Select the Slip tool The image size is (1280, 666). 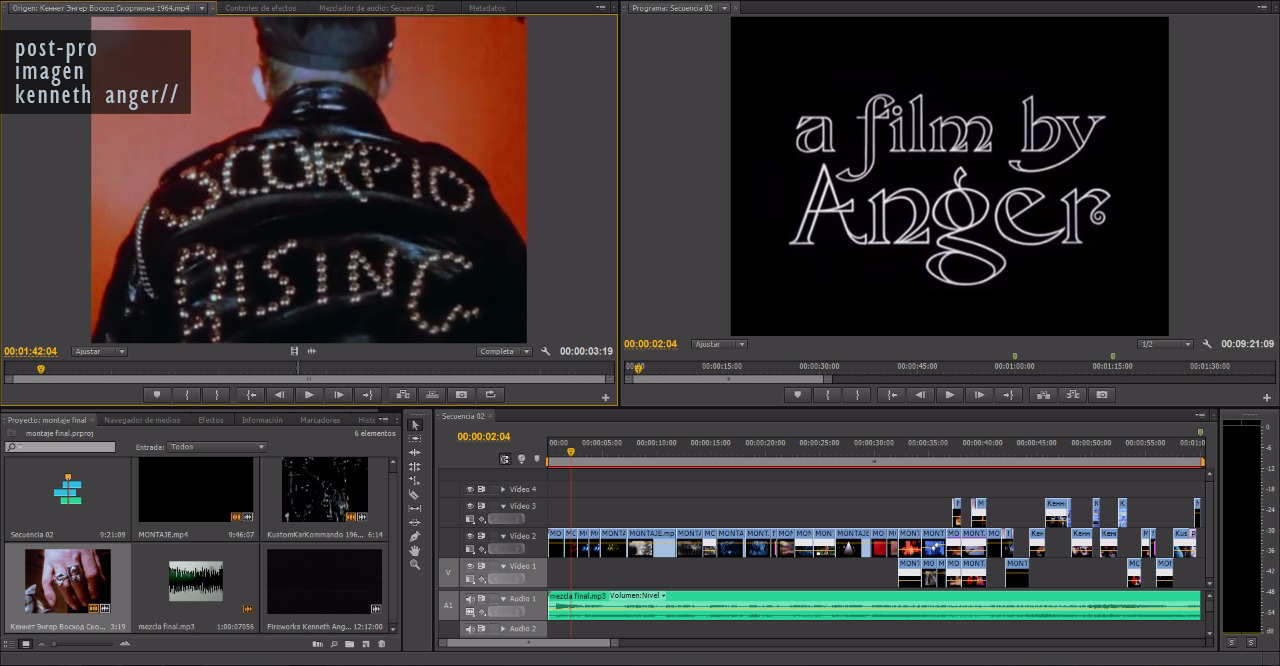[x=415, y=509]
